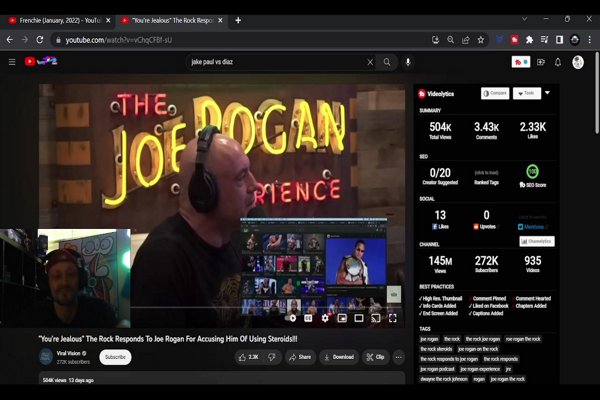The height and width of the screenshot is (400, 600).
Task: Open the tab search chevron
Action: coord(525,19)
